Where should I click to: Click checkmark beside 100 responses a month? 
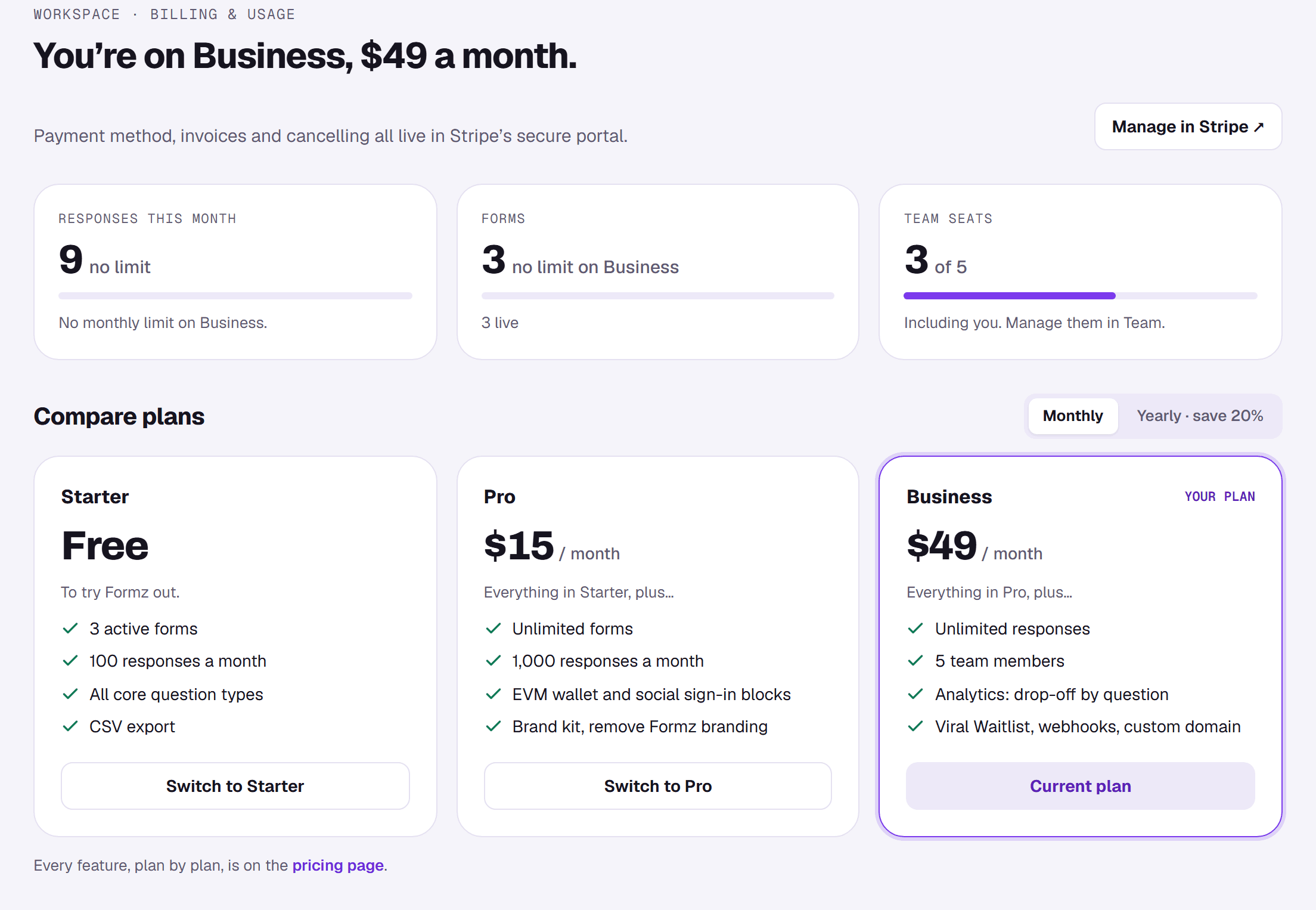[x=70, y=661]
